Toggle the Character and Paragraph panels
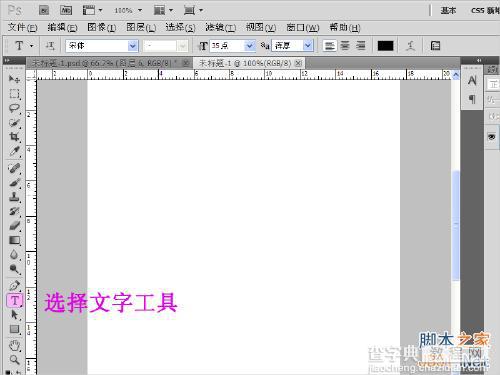500x375 pixels. [x=435, y=46]
